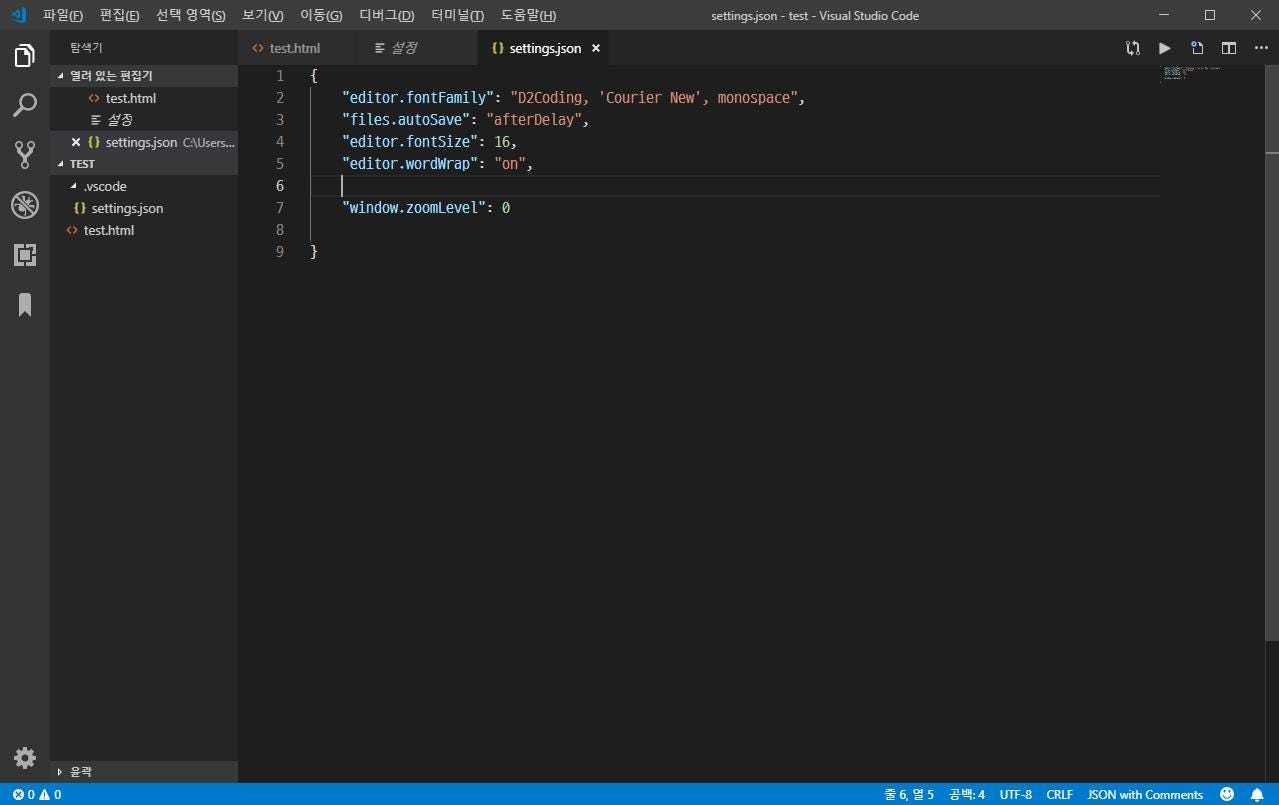Click JSON with Comments language mode

(1144, 794)
